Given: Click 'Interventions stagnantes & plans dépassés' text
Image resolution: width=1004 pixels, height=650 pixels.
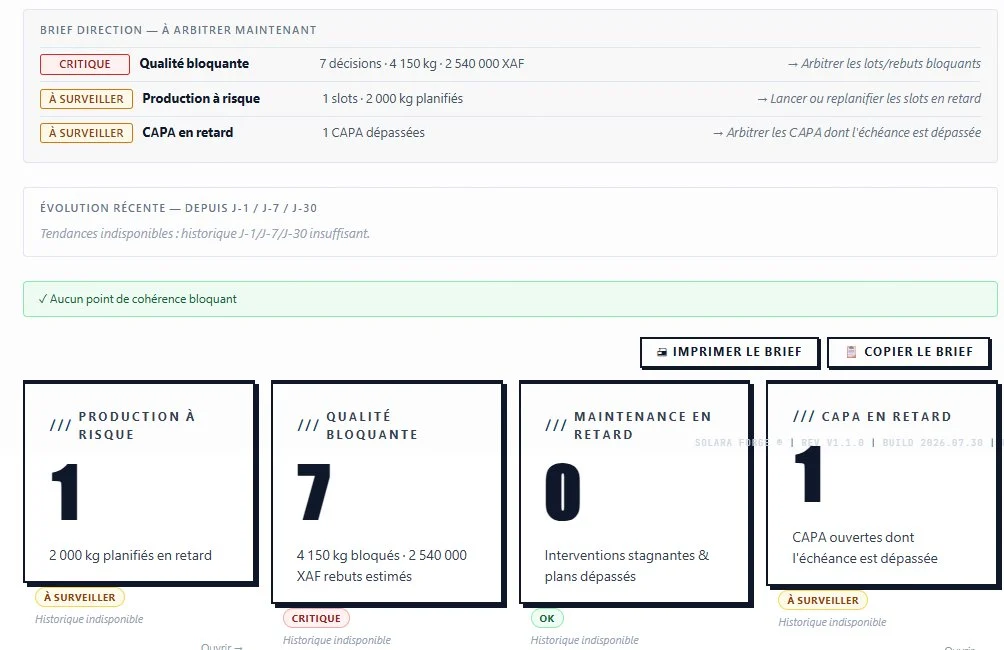Looking at the screenshot, I should pos(627,565).
